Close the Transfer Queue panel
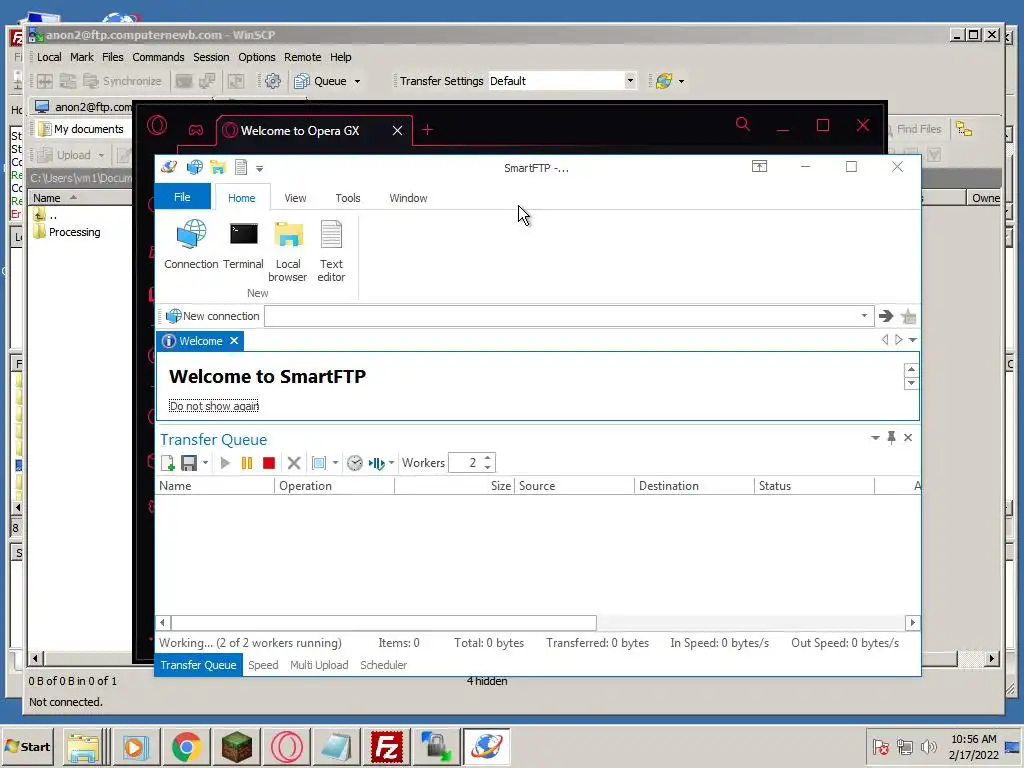1024x768 pixels. coord(908,438)
